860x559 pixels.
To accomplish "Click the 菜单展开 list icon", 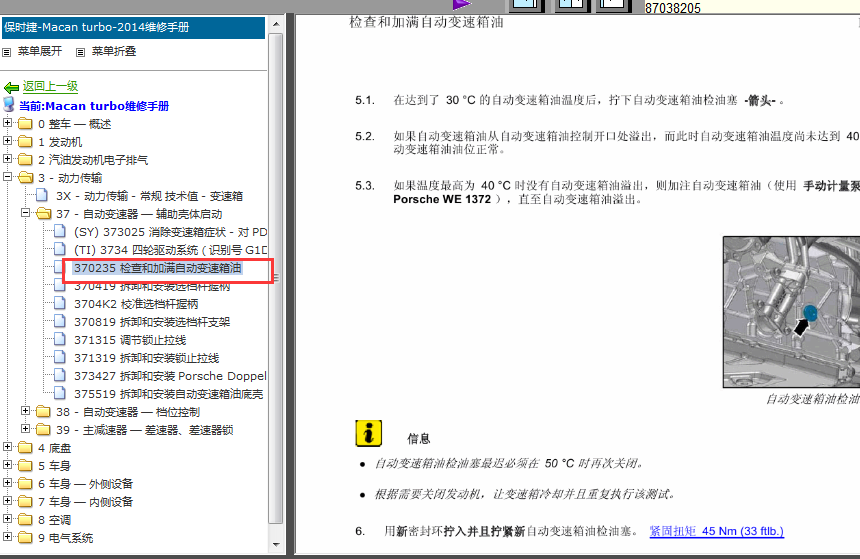I will point(7,52).
